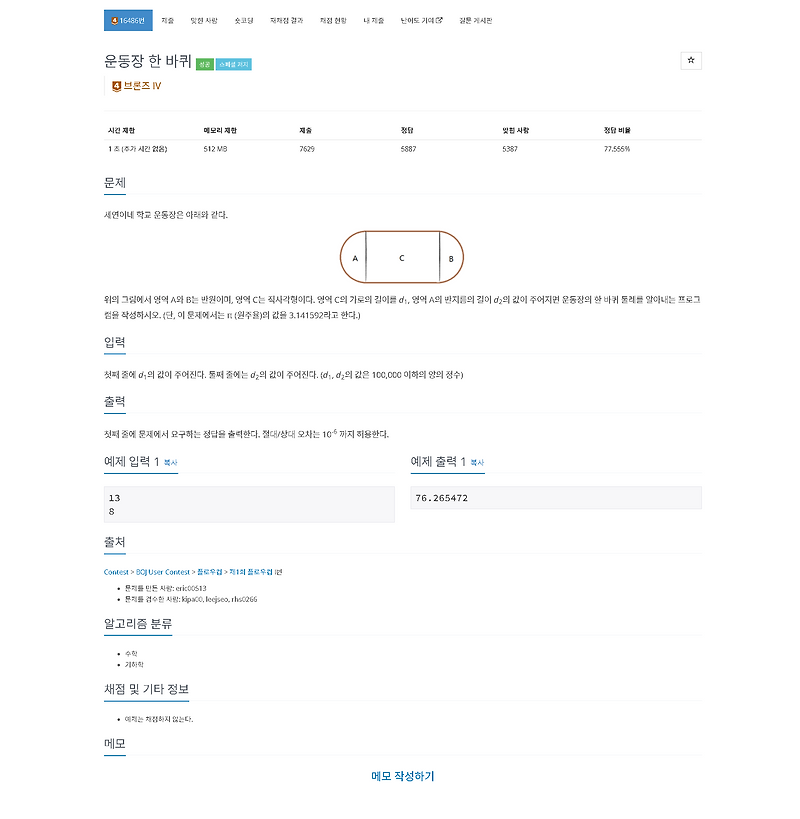Open the 채점 현황 tab

click(333, 20)
